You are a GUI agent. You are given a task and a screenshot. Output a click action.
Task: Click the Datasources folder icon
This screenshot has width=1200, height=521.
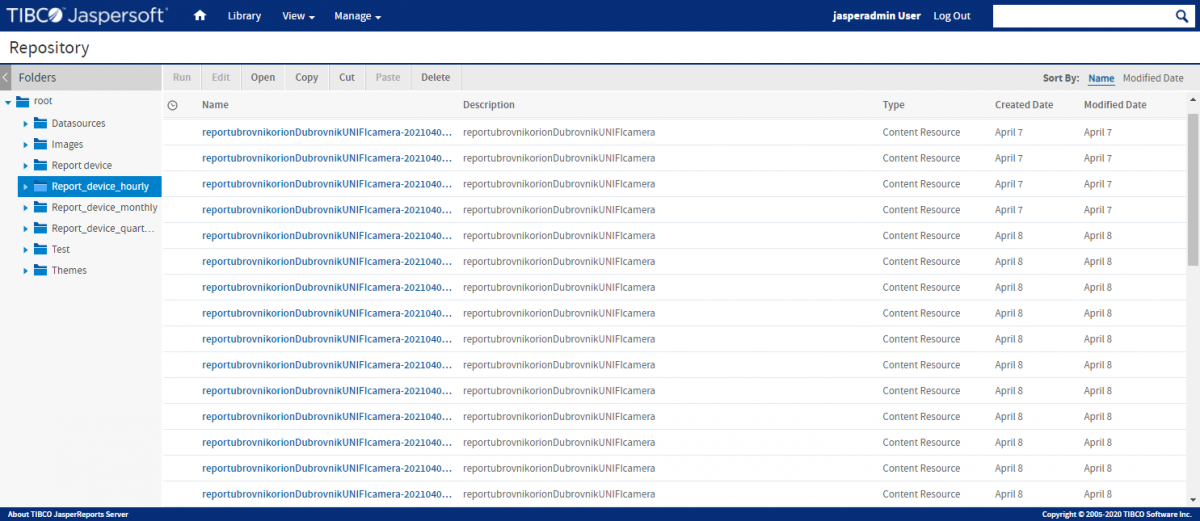(41, 123)
